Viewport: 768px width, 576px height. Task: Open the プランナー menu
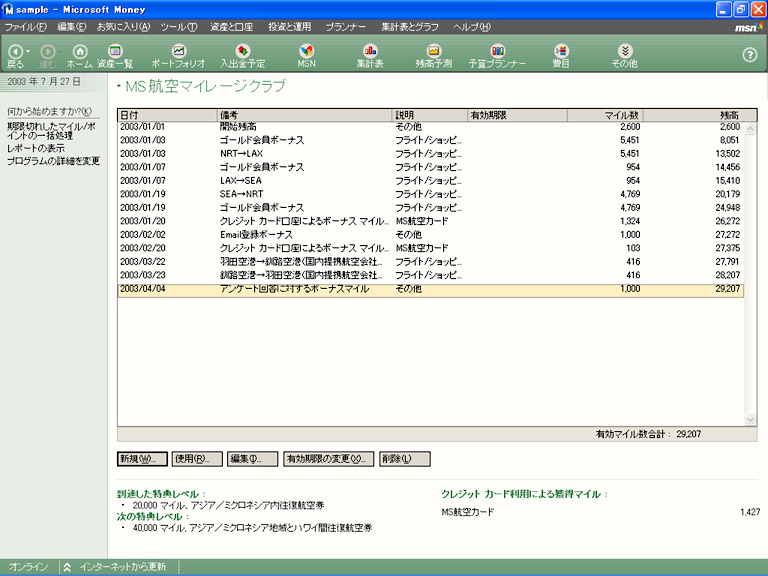[346, 27]
